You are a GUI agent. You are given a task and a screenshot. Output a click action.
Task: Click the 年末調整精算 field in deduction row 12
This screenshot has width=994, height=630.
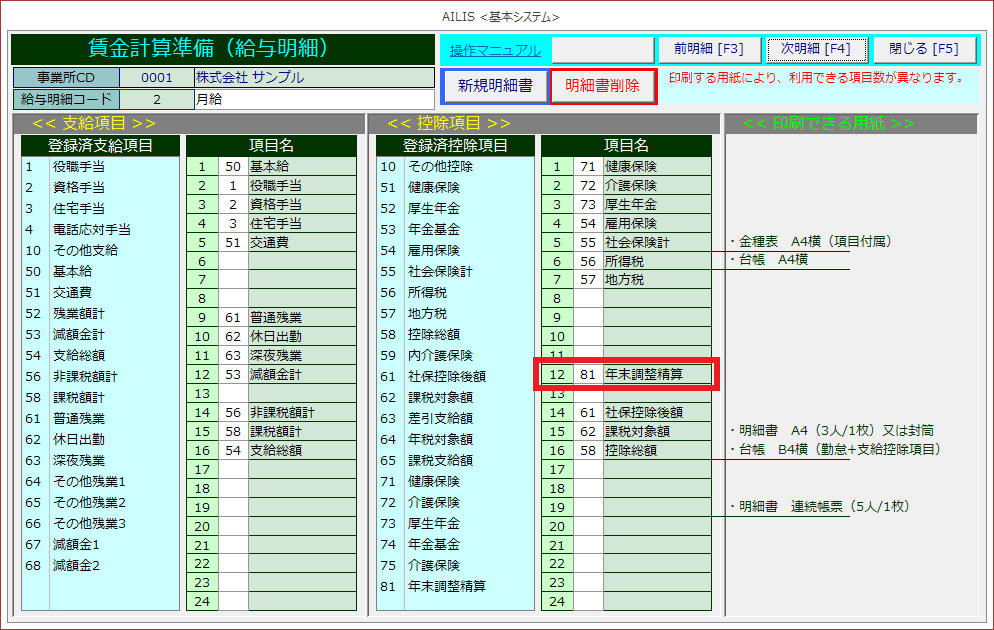point(656,375)
